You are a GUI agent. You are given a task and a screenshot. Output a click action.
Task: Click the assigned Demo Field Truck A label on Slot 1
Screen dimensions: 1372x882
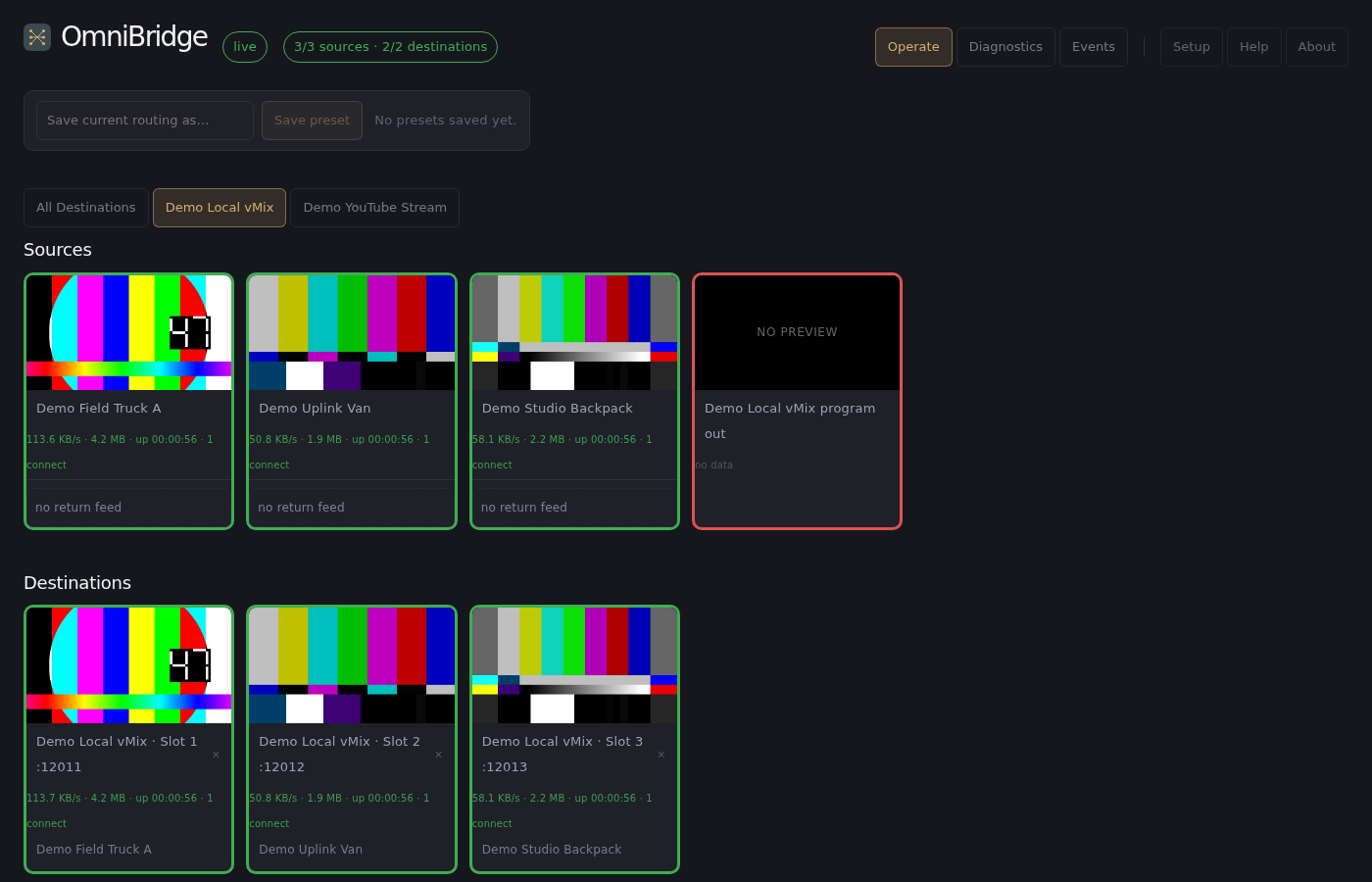pyautogui.click(x=94, y=850)
